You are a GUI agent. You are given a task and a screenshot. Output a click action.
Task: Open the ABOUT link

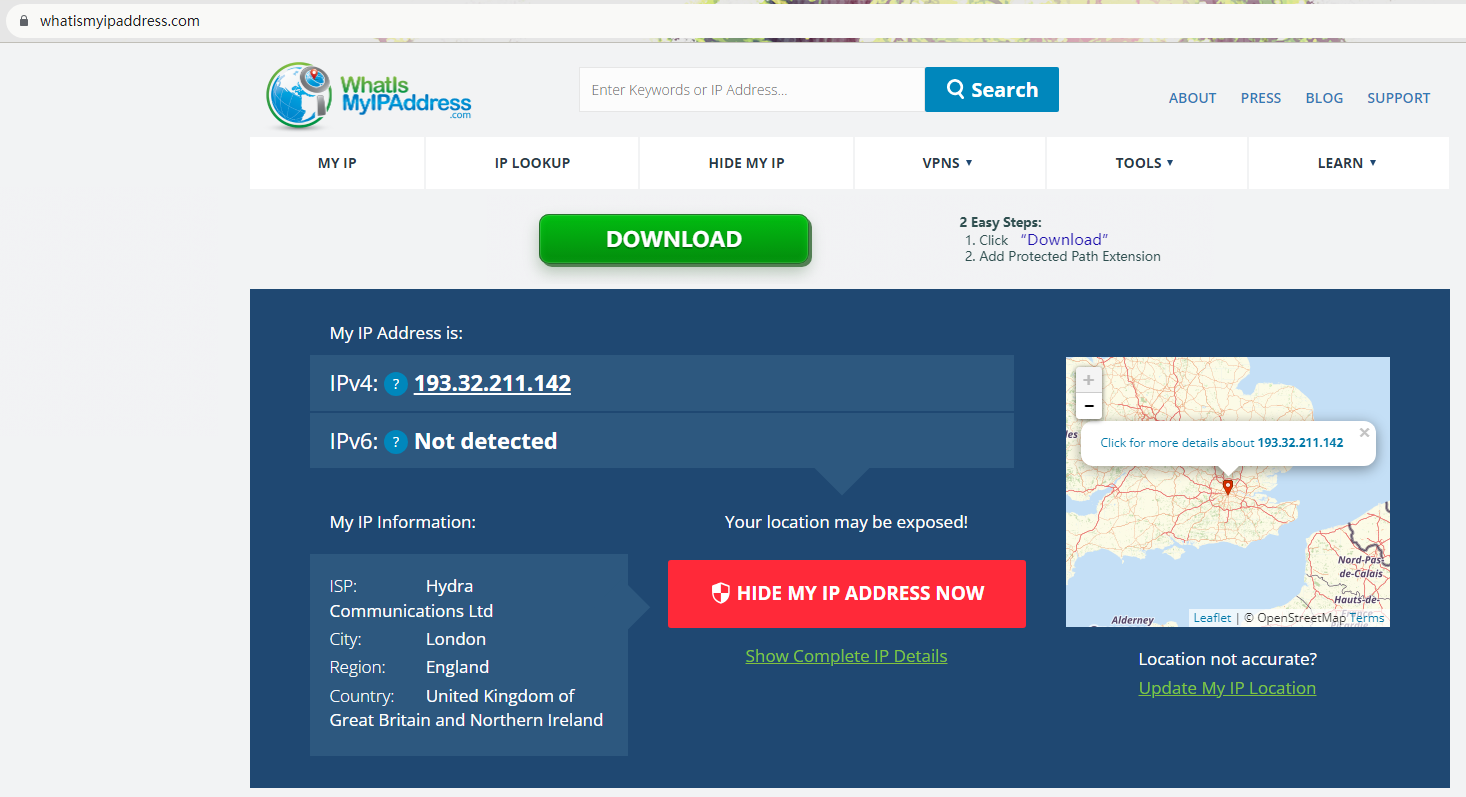(x=1192, y=98)
